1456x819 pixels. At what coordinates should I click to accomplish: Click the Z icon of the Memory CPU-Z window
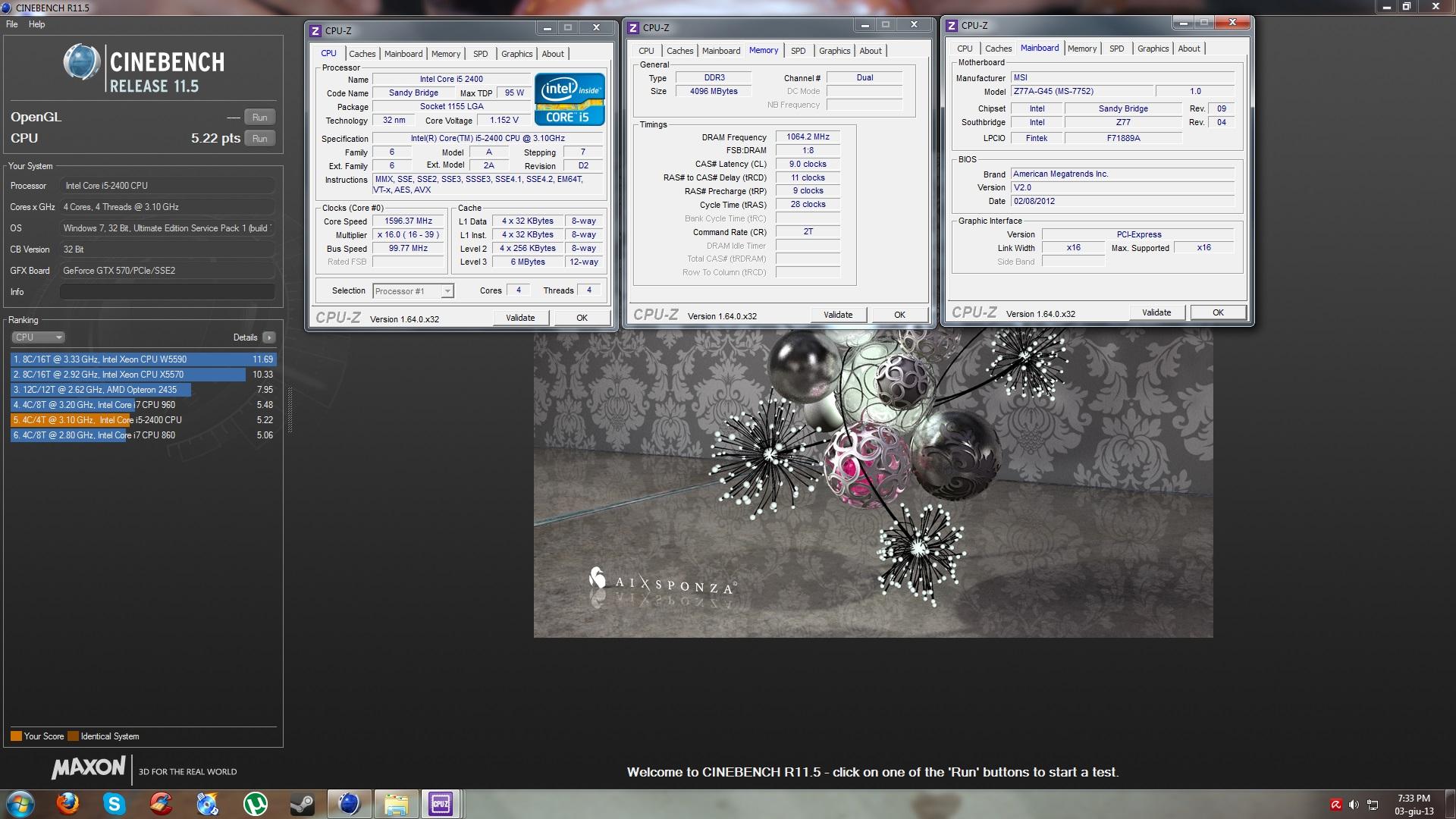[x=634, y=28]
